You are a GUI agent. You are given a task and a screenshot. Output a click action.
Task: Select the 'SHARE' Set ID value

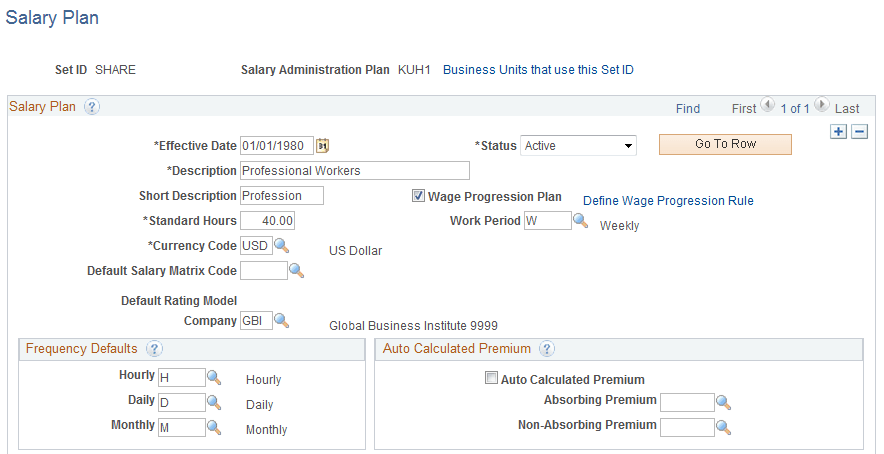tap(116, 70)
